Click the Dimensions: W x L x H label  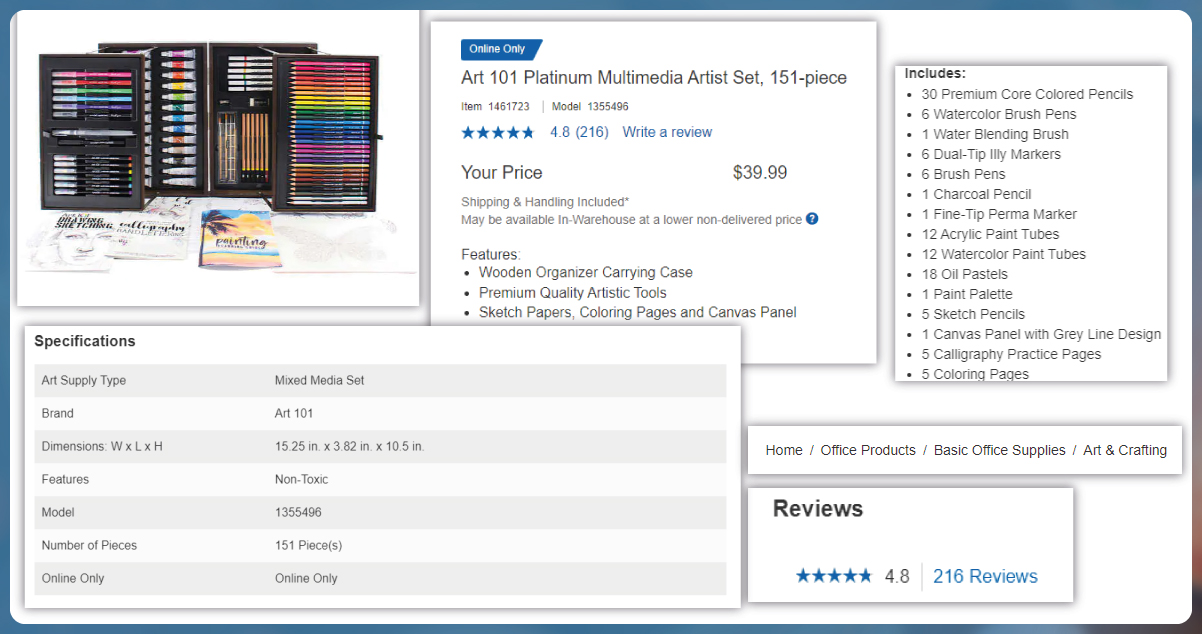[102, 446]
